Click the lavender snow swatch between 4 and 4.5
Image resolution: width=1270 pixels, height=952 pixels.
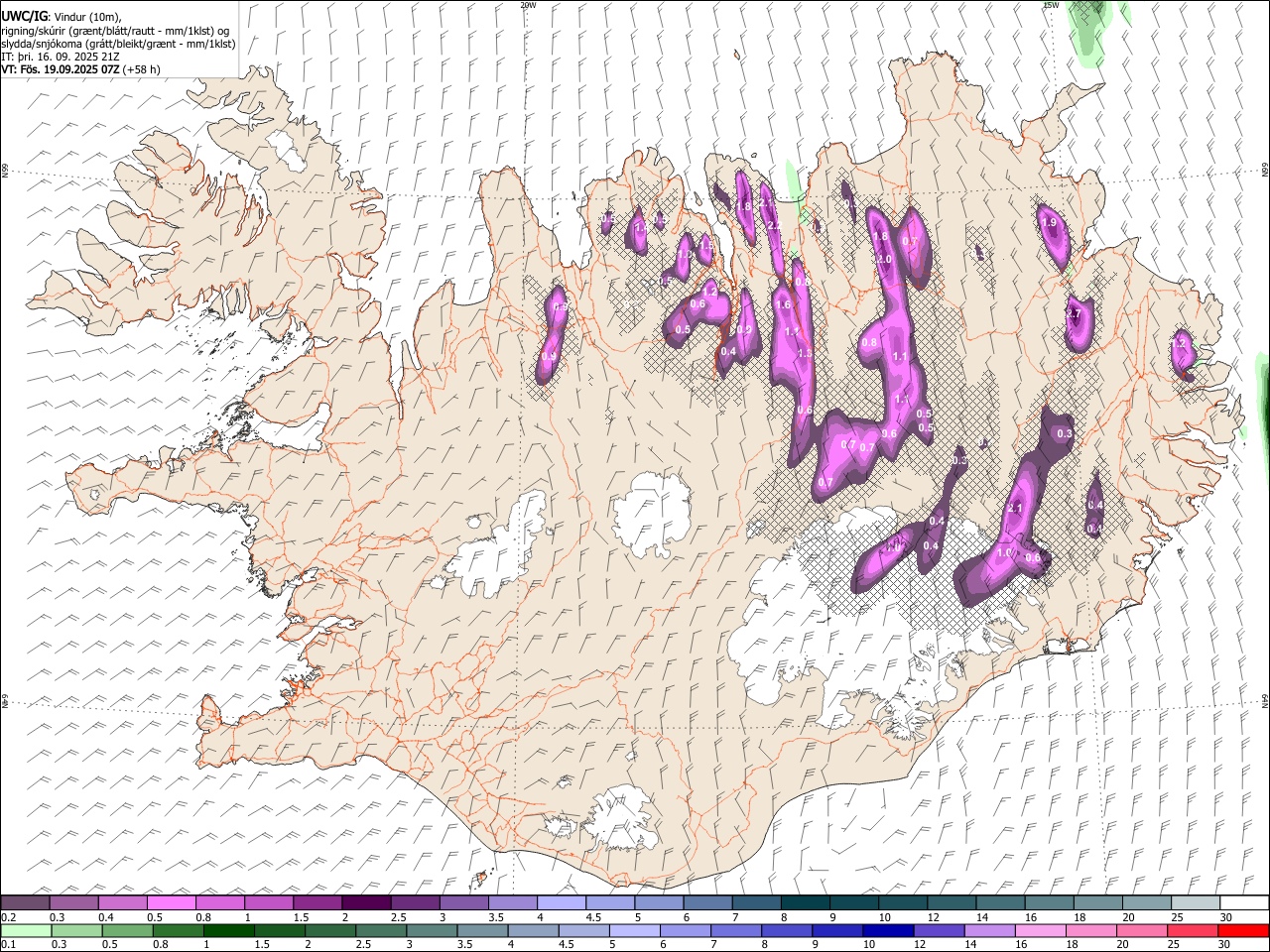click(x=562, y=902)
